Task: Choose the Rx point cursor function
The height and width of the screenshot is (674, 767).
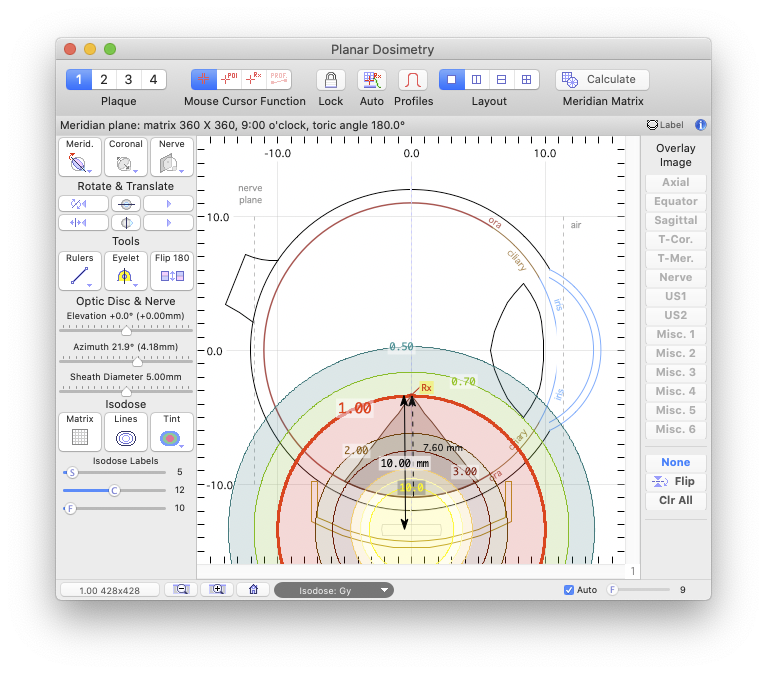Action: tap(254, 79)
